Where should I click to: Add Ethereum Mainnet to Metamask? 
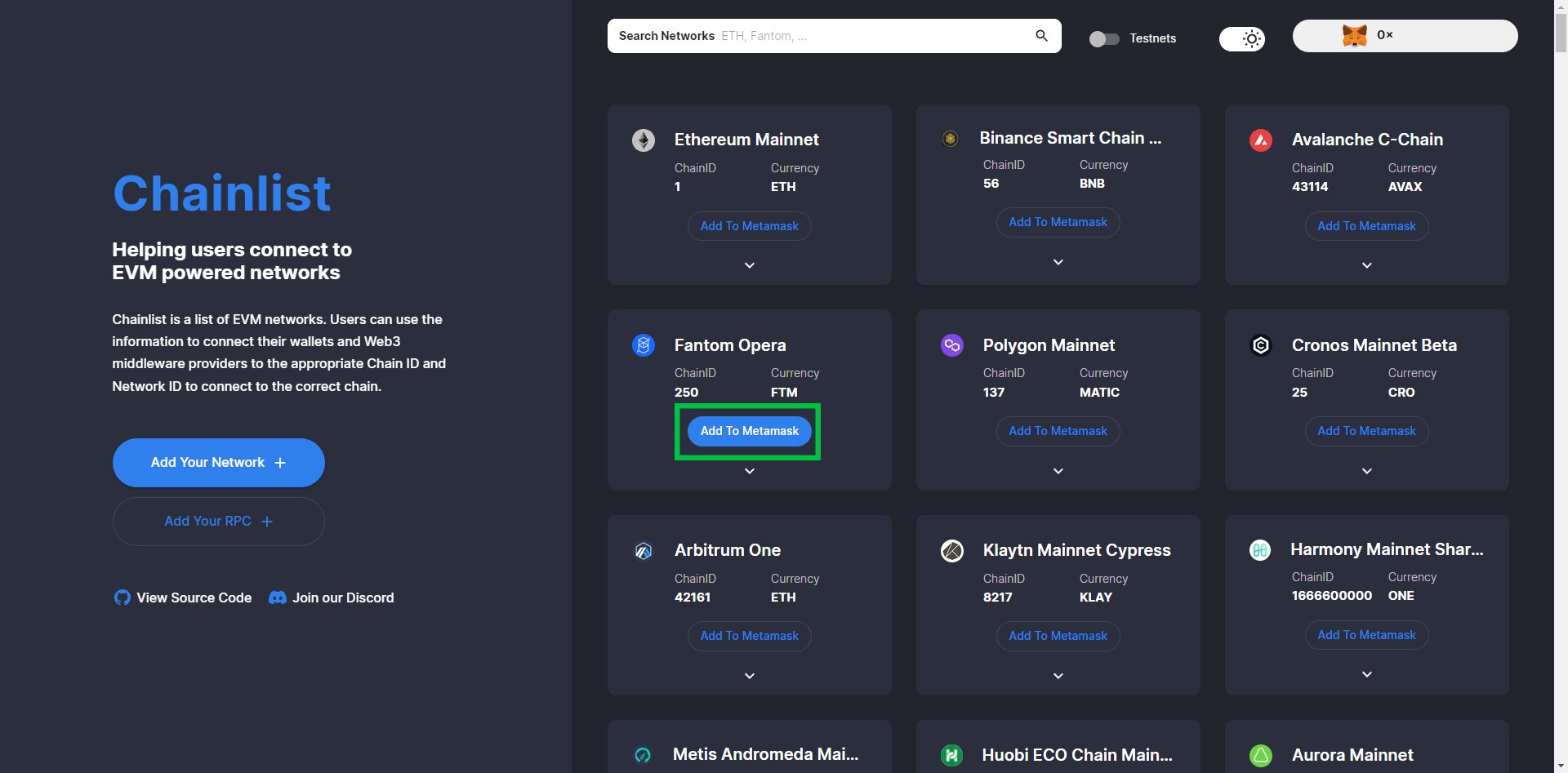pos(750,226)
